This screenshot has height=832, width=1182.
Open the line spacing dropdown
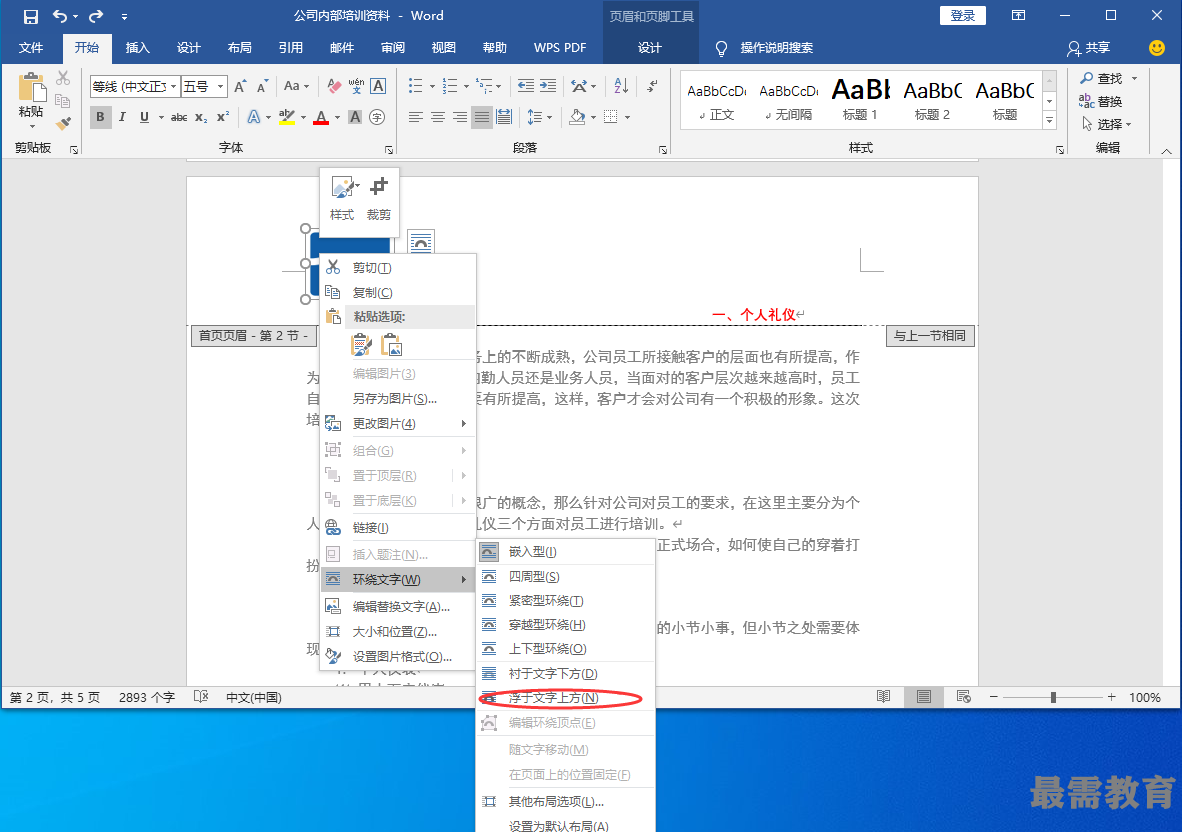tap(540, 117)
